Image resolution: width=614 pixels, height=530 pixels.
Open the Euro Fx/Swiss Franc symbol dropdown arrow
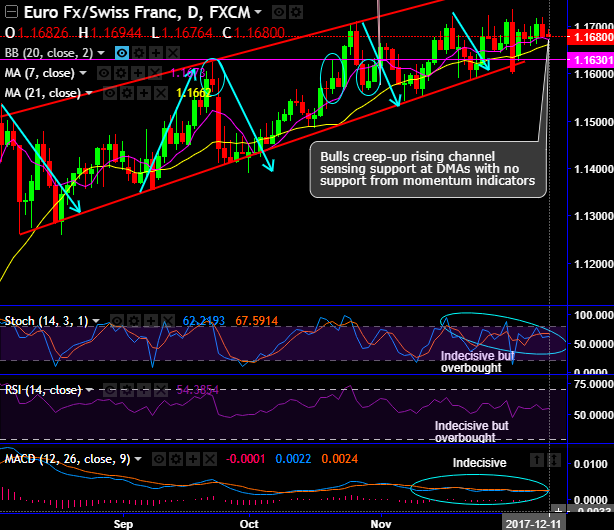click(x=258, y=12)
